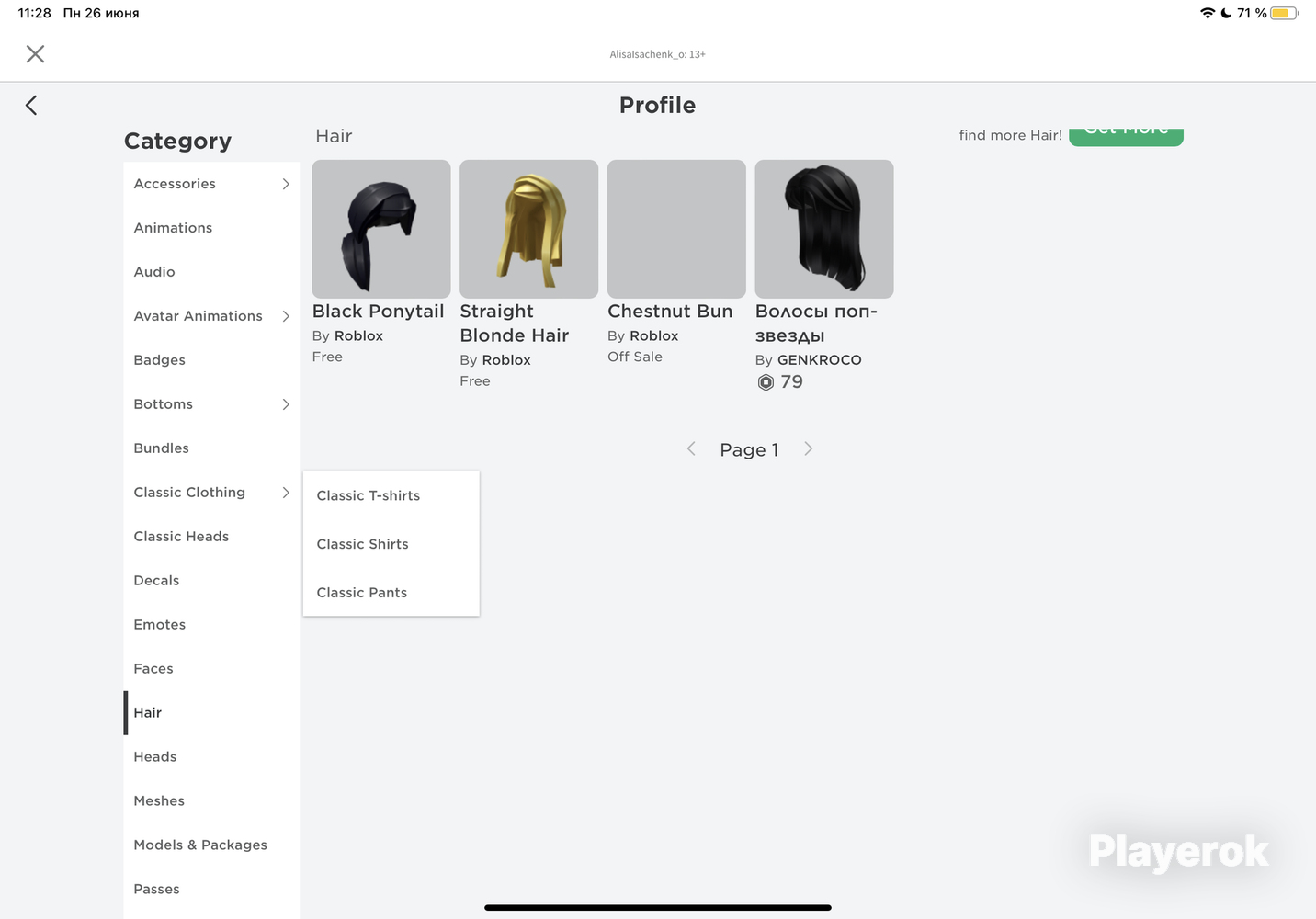The image size is (1316, 919).
Task: Click the green Get More button
Action: (x=1126, y=135)
